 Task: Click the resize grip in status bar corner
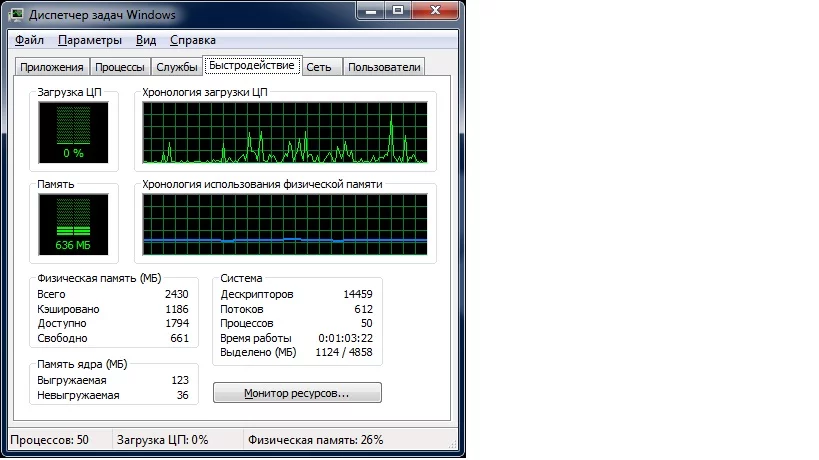point(453,444)
